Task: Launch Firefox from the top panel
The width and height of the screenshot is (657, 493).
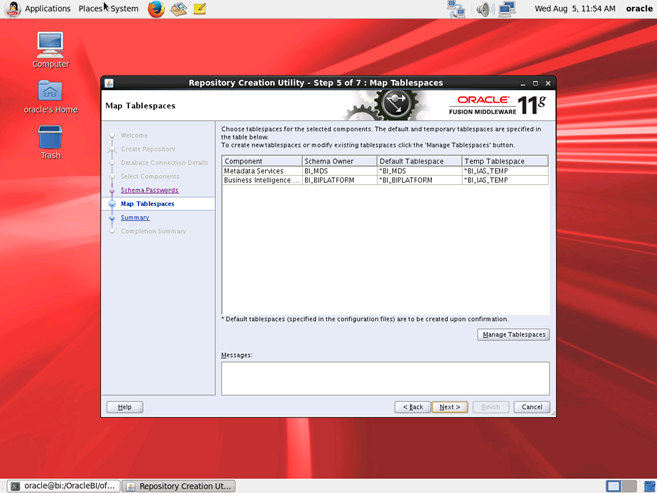Action: point(156,9)
